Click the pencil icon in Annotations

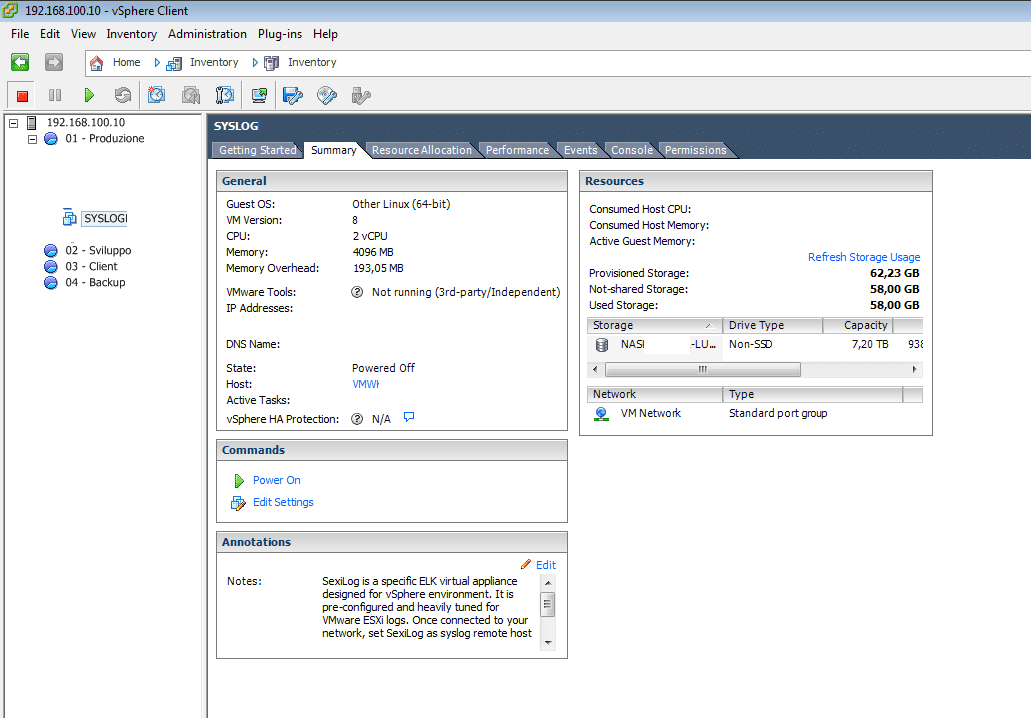coord(526,564)
